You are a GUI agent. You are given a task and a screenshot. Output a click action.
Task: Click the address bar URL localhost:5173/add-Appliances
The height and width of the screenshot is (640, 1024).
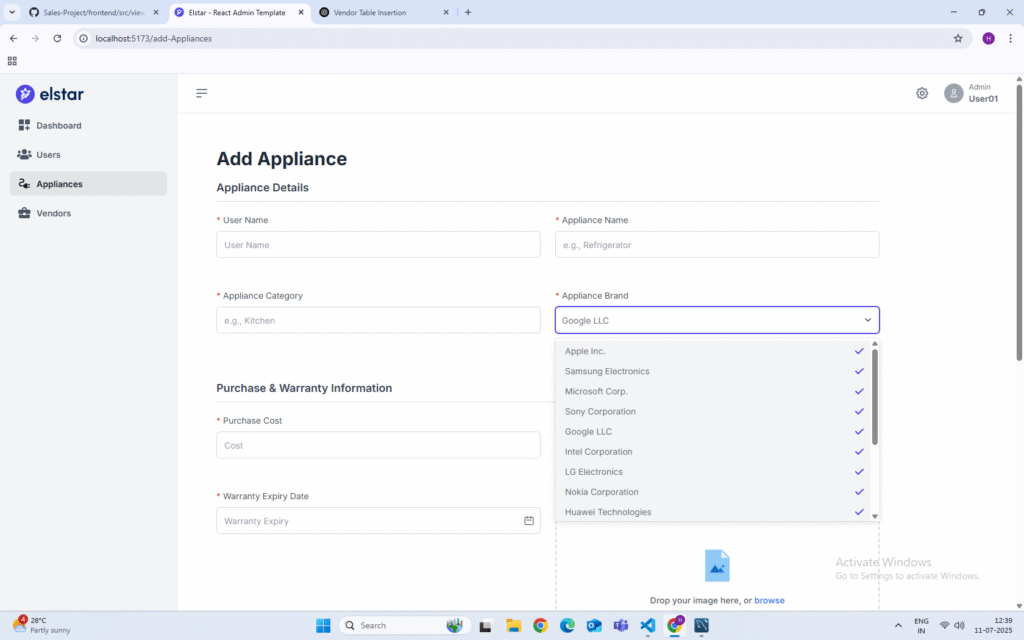pyautogui.click(x=153, y=39)
